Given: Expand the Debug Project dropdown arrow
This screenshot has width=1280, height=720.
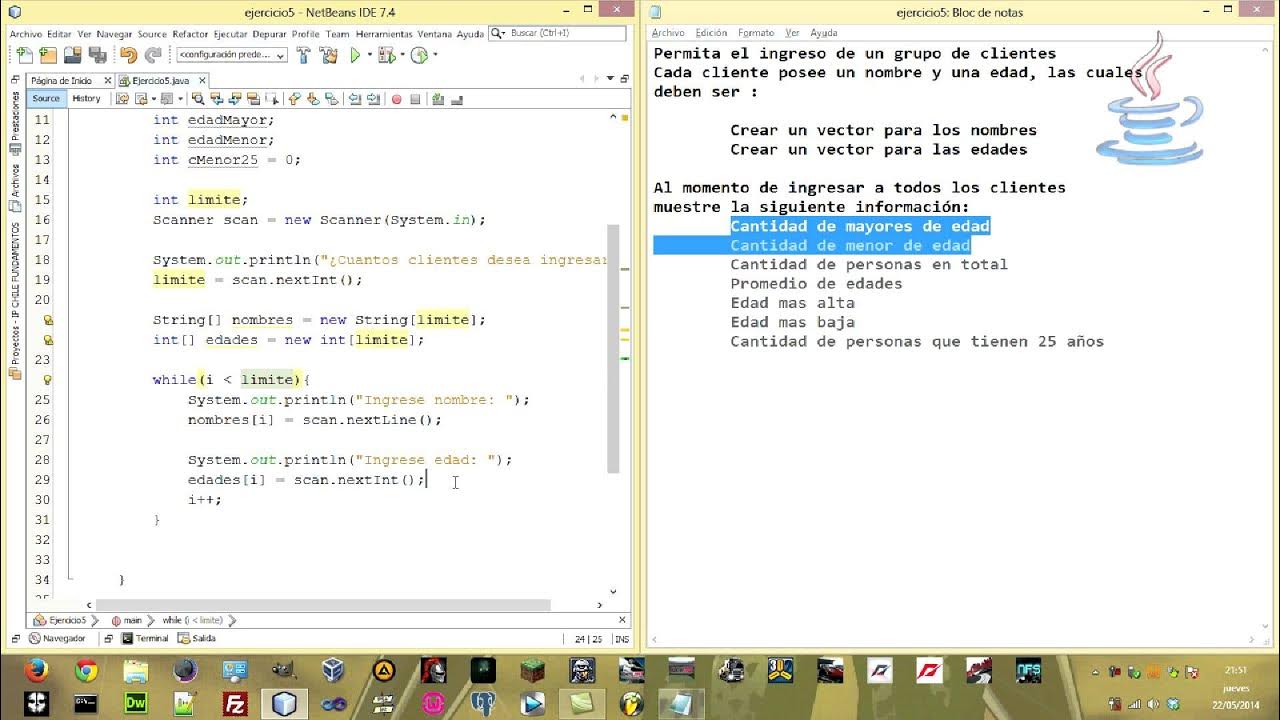Looking at the screenshot, I should (x=402, y=55).
